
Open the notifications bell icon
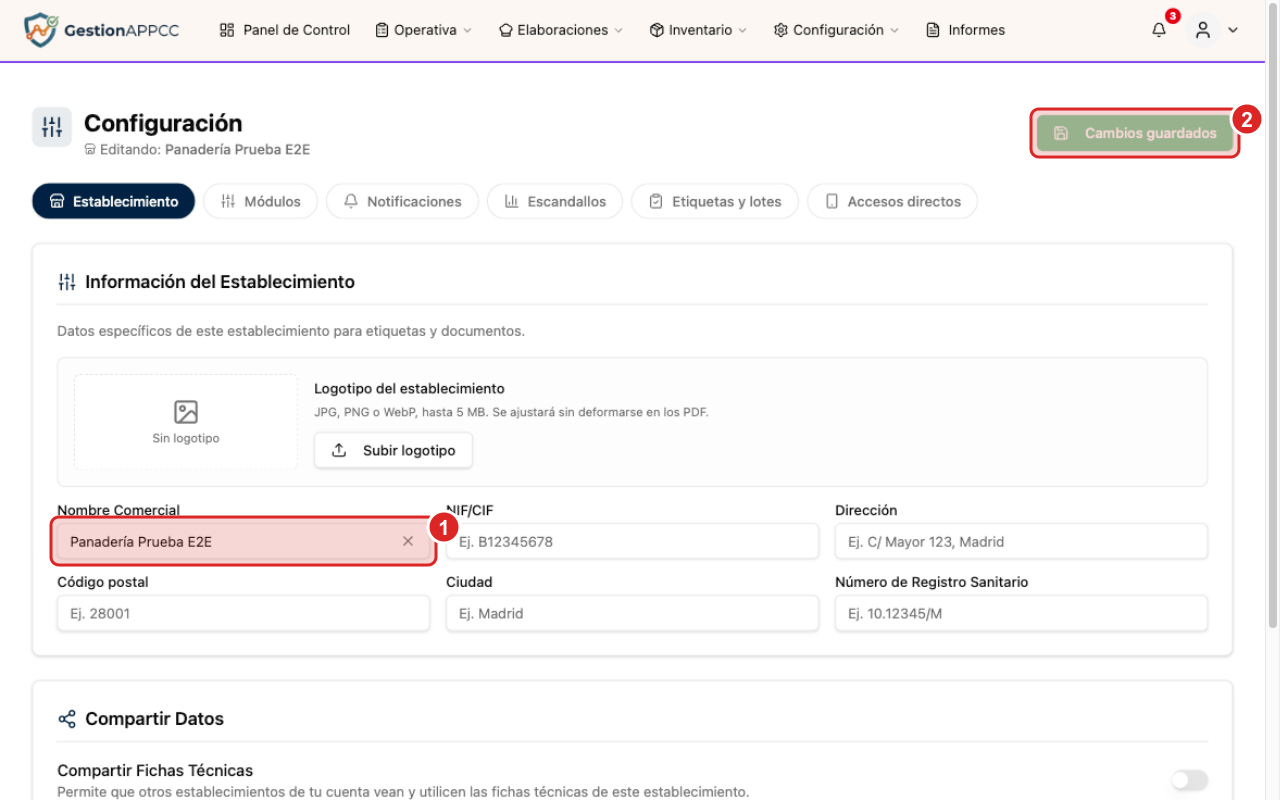click(x=1159, y=30)
